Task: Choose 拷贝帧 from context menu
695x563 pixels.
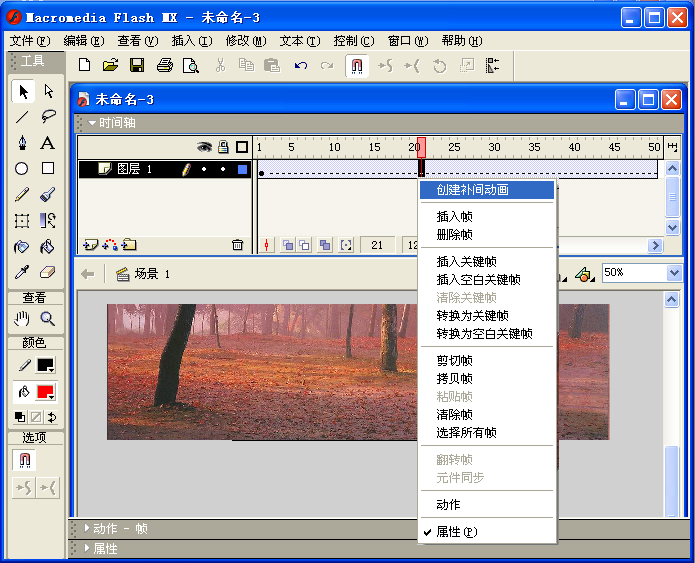Action: (x=487, y=378)
